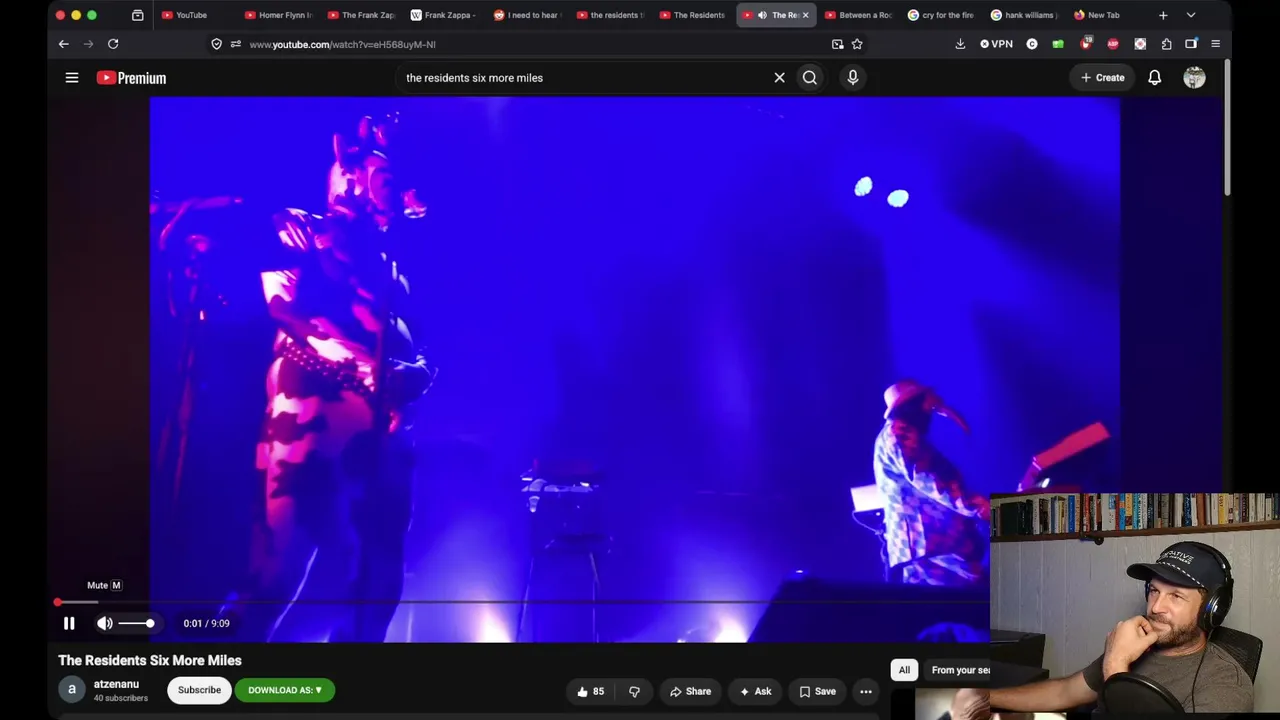Image resolution: width=1280 pixels, height=720 pixels.
Task: Like the video with 85 likes
Action: coord(590,691)
